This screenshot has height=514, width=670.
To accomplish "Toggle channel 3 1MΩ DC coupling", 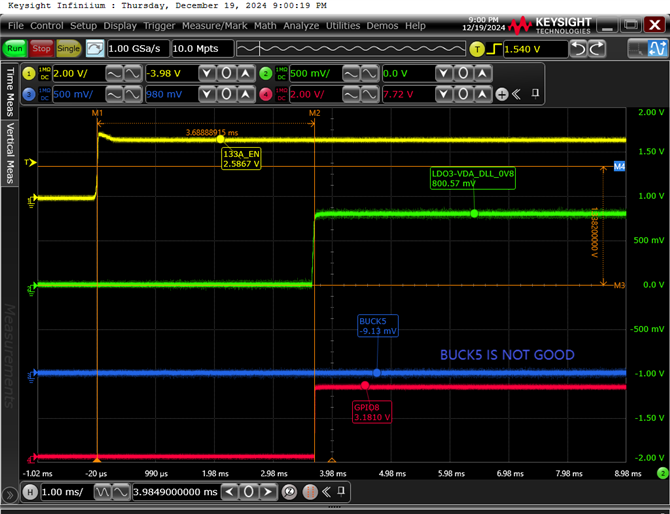I will (x=44, y=94).
